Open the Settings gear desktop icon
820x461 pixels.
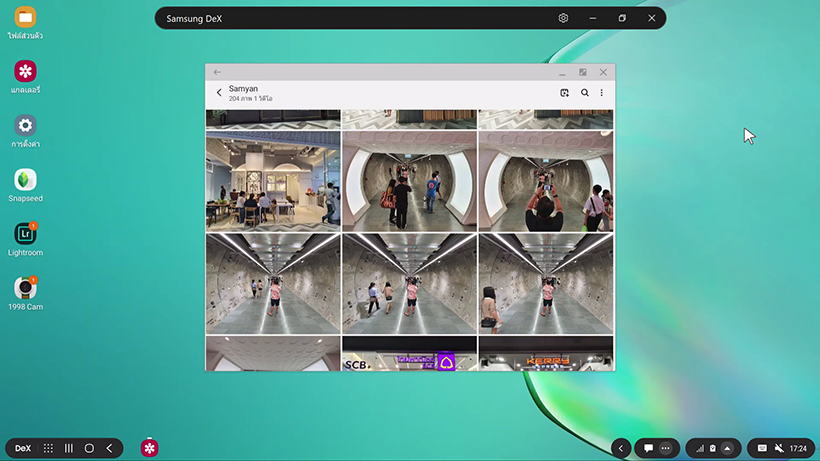(25, 125)
